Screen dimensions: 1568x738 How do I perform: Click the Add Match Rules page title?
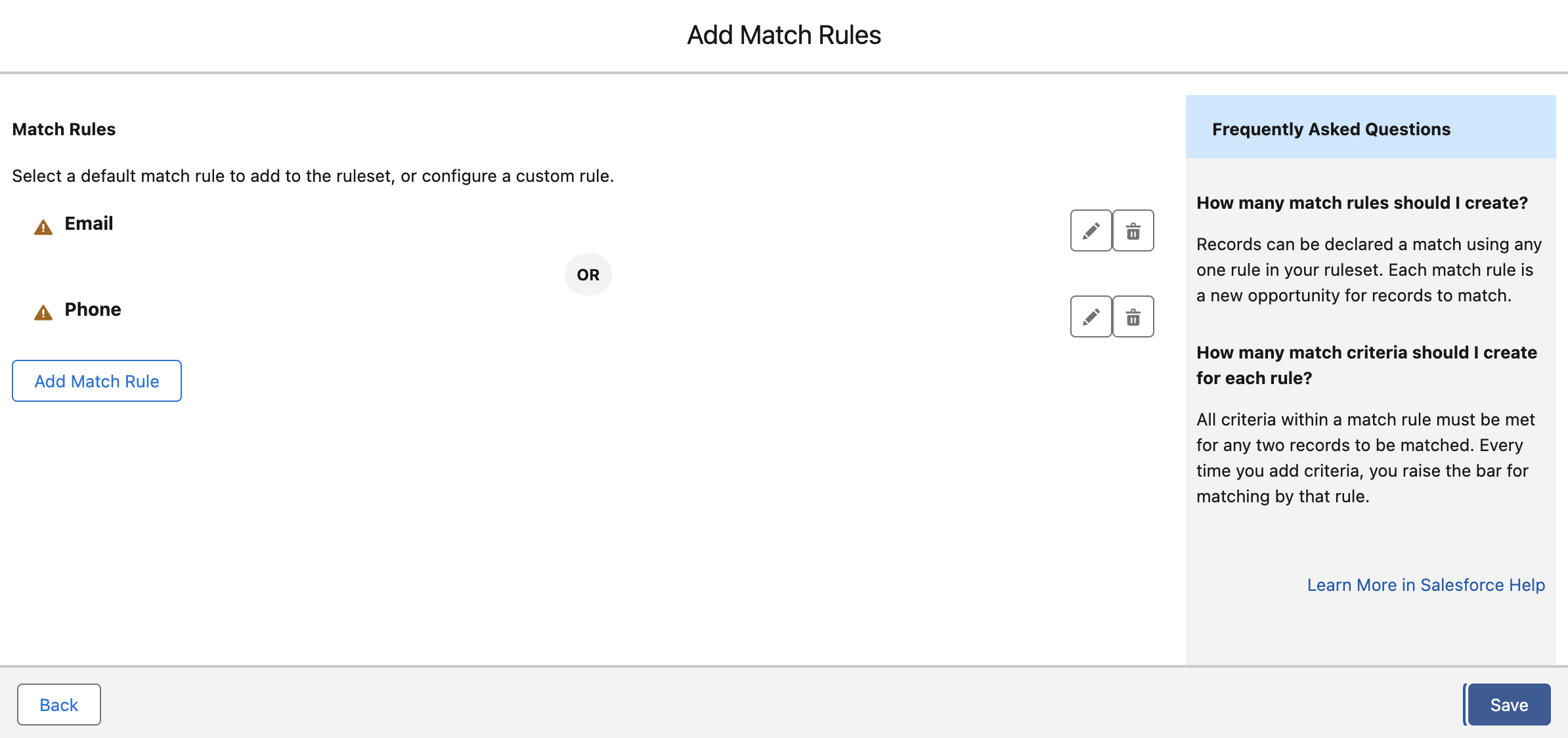pos(784,34)
